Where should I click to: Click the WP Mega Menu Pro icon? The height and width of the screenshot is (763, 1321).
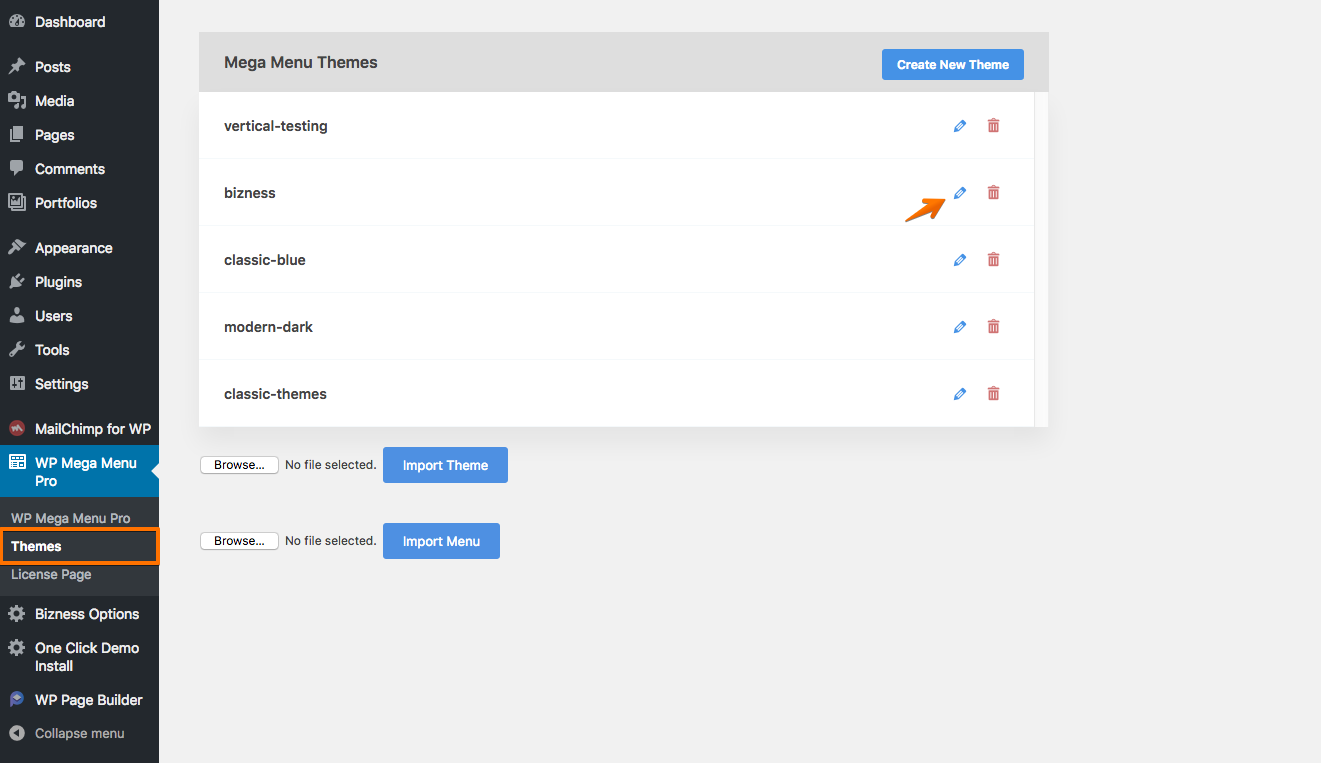(17, 462)
